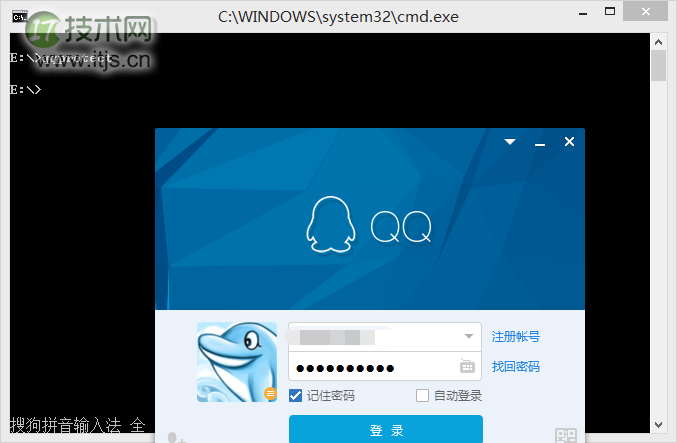677x443 pixels.
Task: Open the QR code login icon
Action: point(566,435)
